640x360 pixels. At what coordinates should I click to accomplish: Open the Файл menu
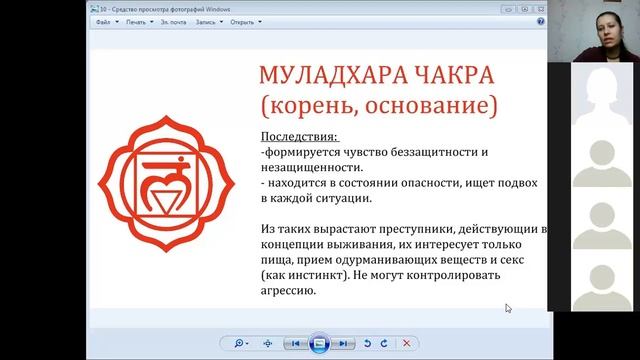pos(103,22)
